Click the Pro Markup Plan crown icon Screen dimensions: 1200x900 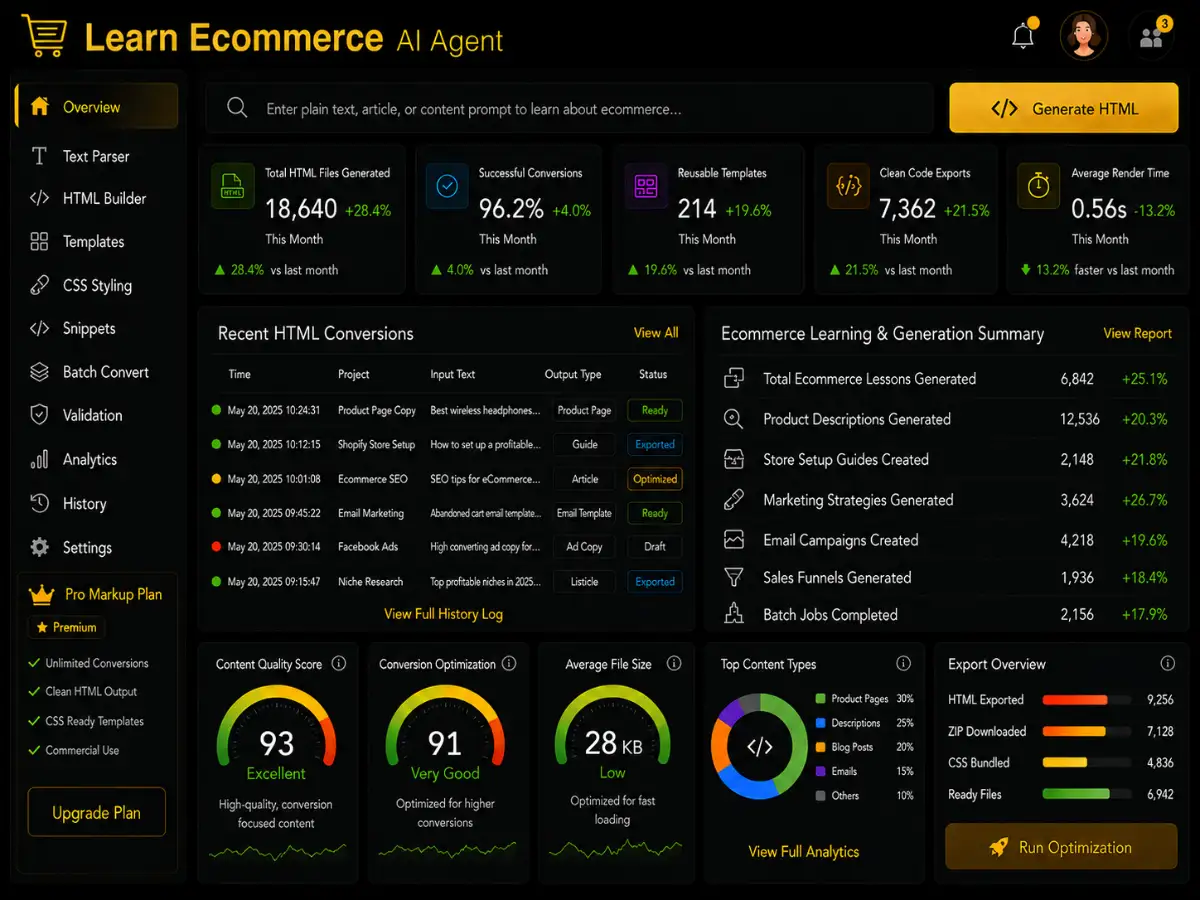(x=41, y=594)
